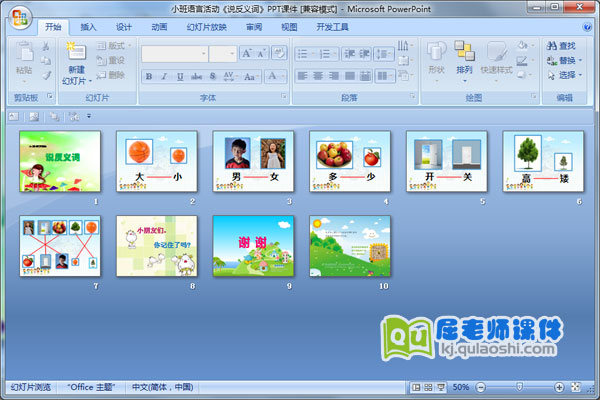
Task: Open the Quick Styles gallery
Action: tap(496, 51)
